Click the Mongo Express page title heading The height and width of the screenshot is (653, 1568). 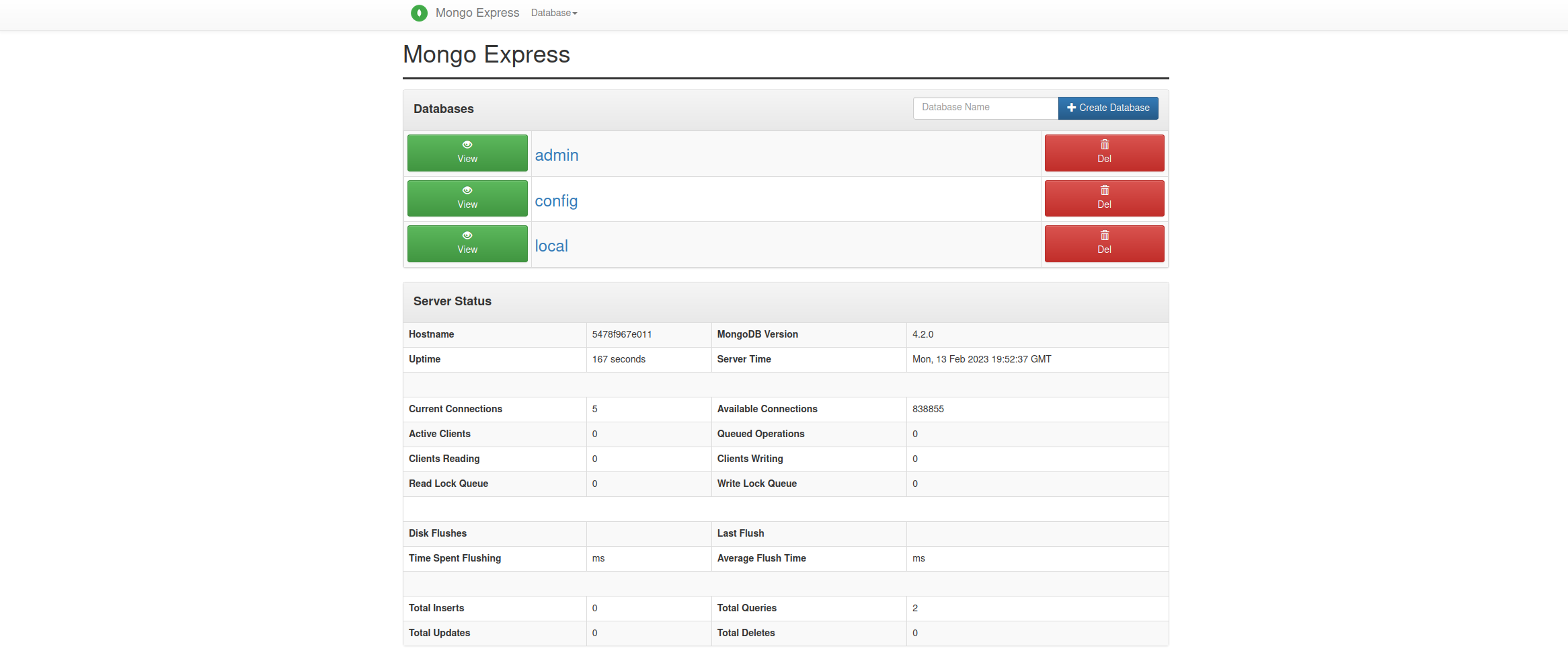486,54
